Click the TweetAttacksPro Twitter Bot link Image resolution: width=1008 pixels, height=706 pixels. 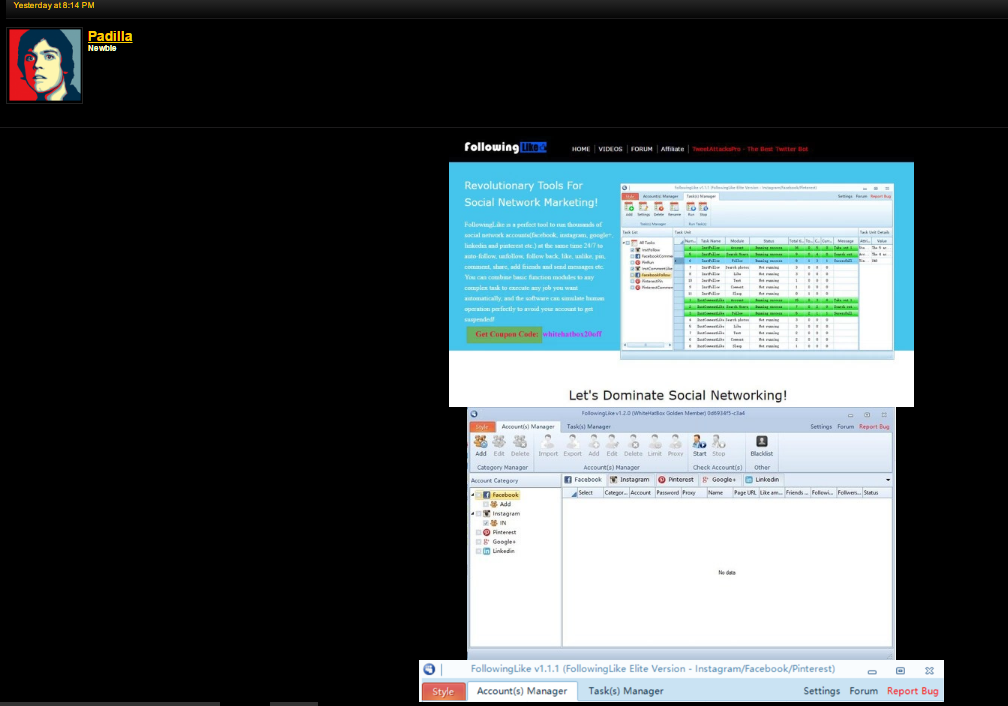(750, 149)
